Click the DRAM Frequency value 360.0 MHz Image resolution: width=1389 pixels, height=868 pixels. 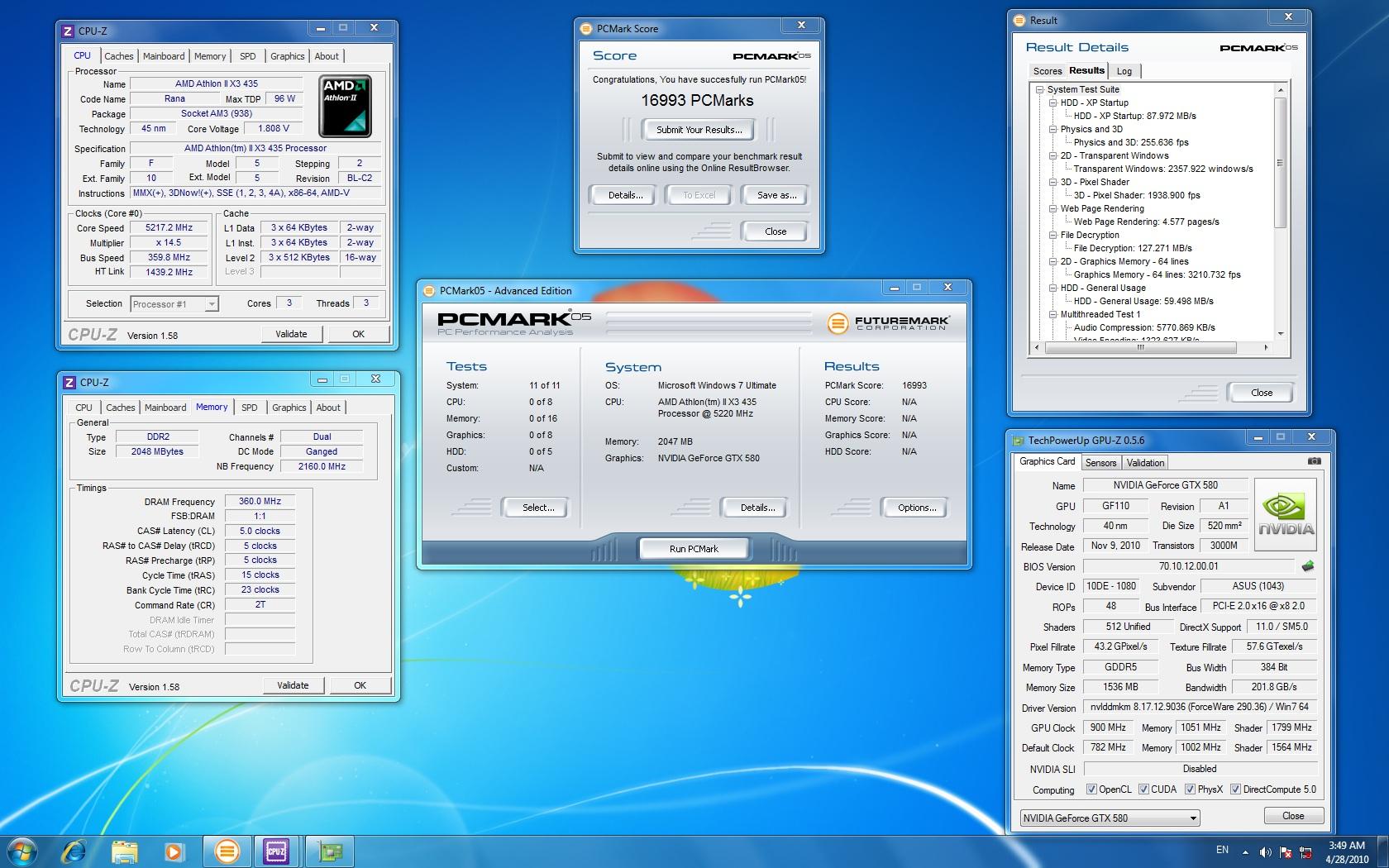(x=260, y=501)
